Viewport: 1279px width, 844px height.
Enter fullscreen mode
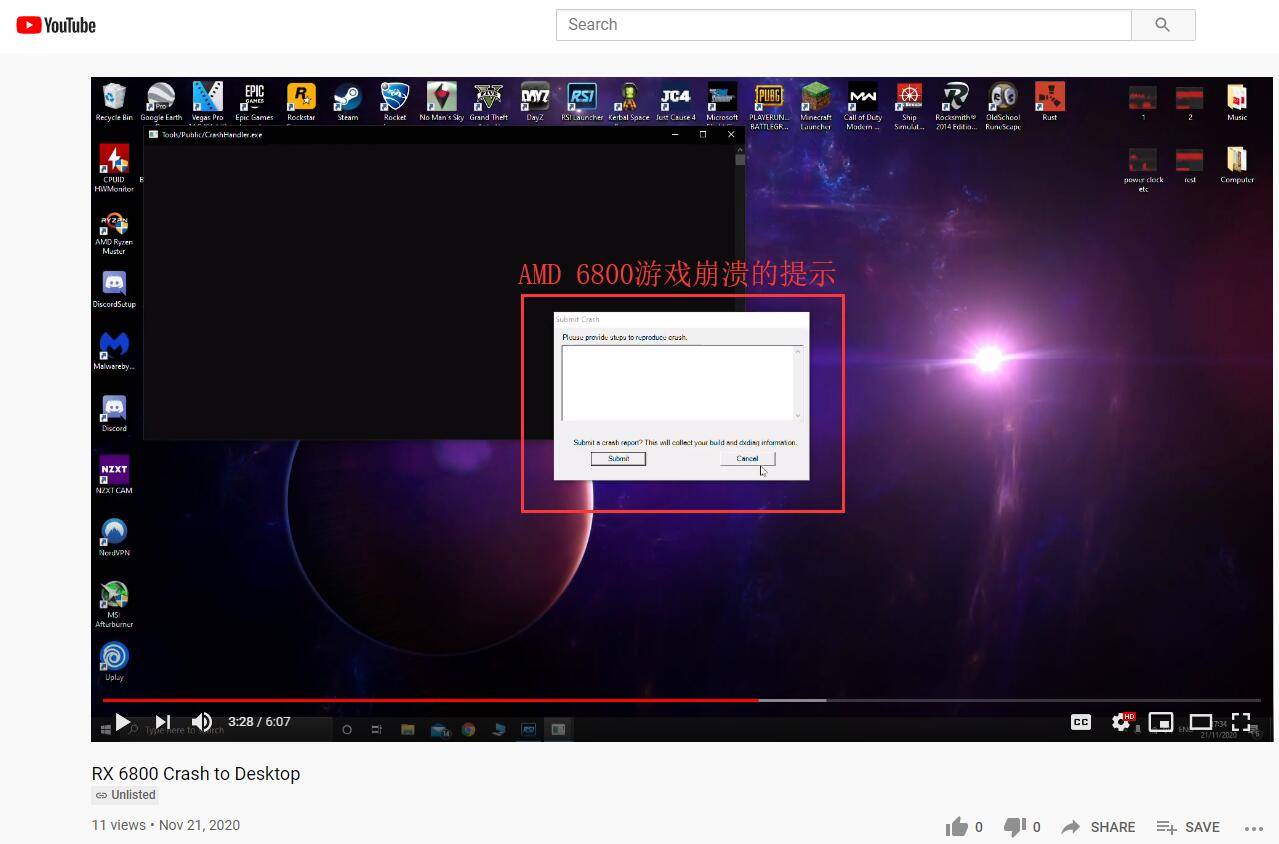point(1241,722)
